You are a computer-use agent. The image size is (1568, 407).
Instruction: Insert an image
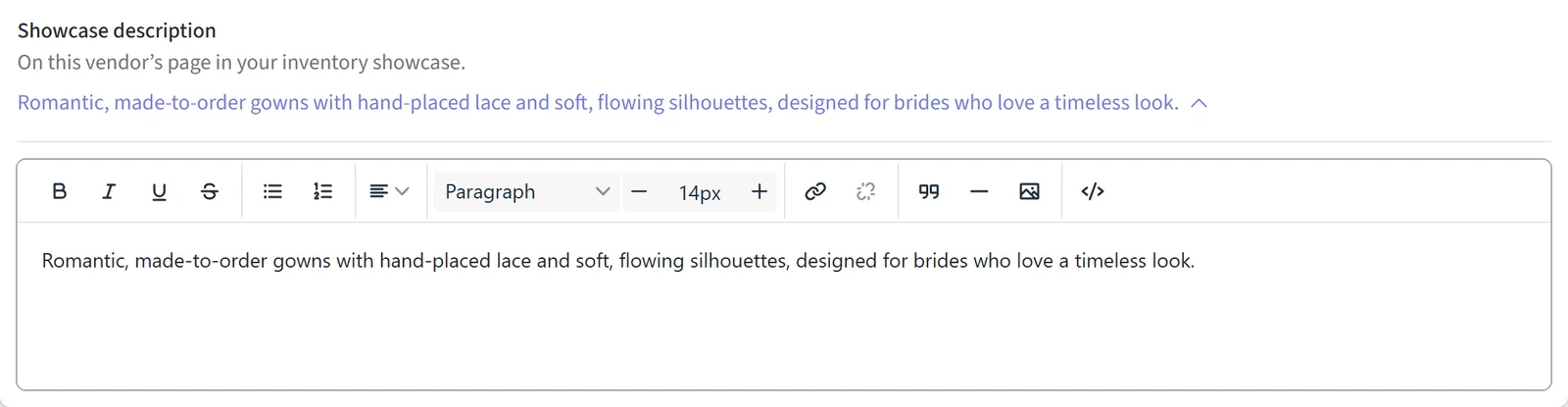(1029, 191)
